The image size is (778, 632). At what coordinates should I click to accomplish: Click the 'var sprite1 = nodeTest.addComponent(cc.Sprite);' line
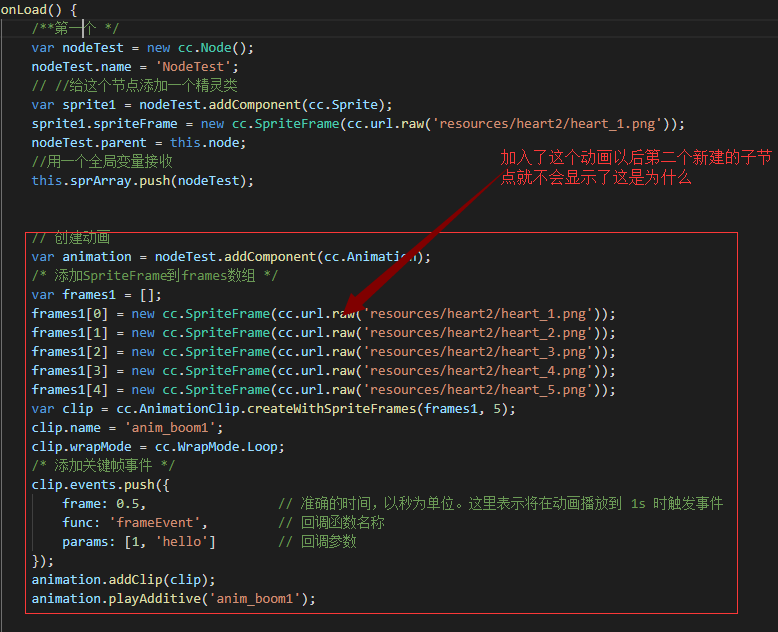pyautogui.click(x=212, y=105)
